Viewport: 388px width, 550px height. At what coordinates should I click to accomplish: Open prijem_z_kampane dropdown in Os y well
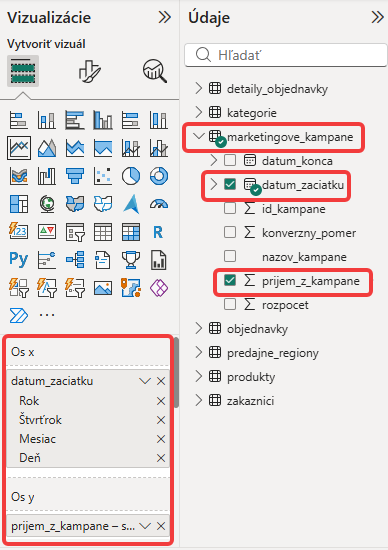click(145, 526)
